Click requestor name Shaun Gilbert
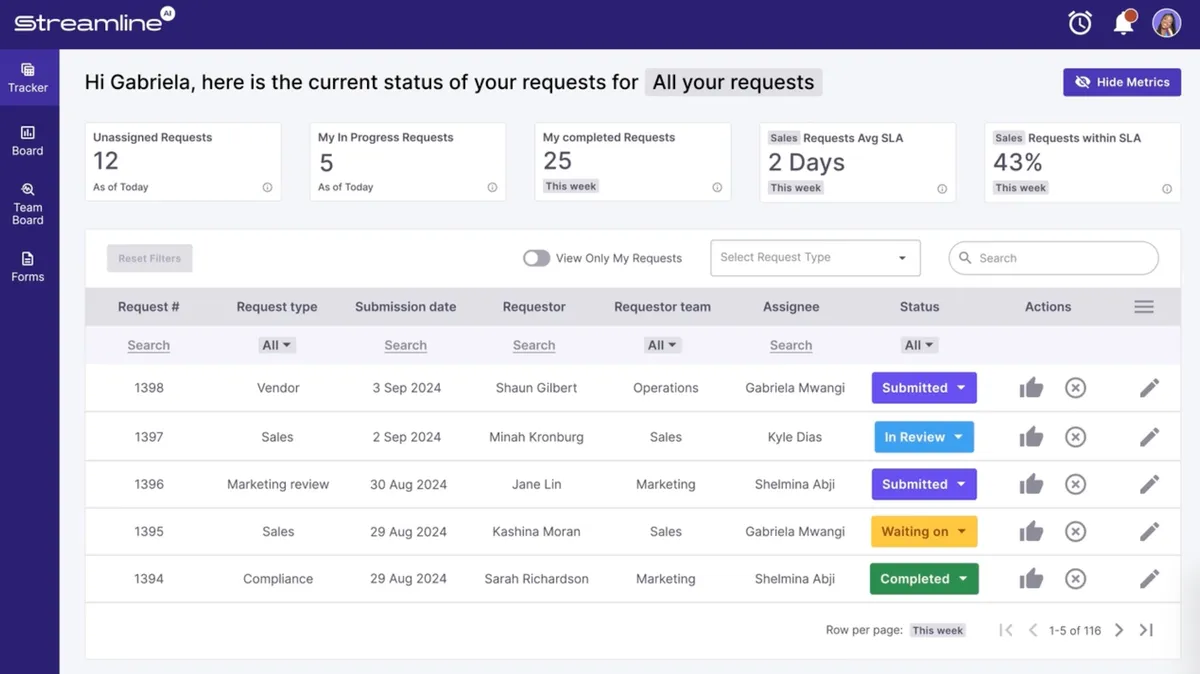The width and height of the screenshot is (1200, 674). (536, 388)
